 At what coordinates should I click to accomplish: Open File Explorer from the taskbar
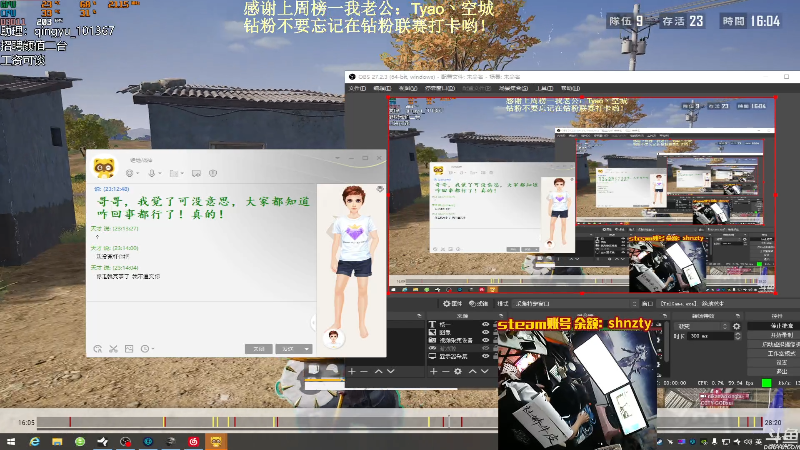click(57, 441)
